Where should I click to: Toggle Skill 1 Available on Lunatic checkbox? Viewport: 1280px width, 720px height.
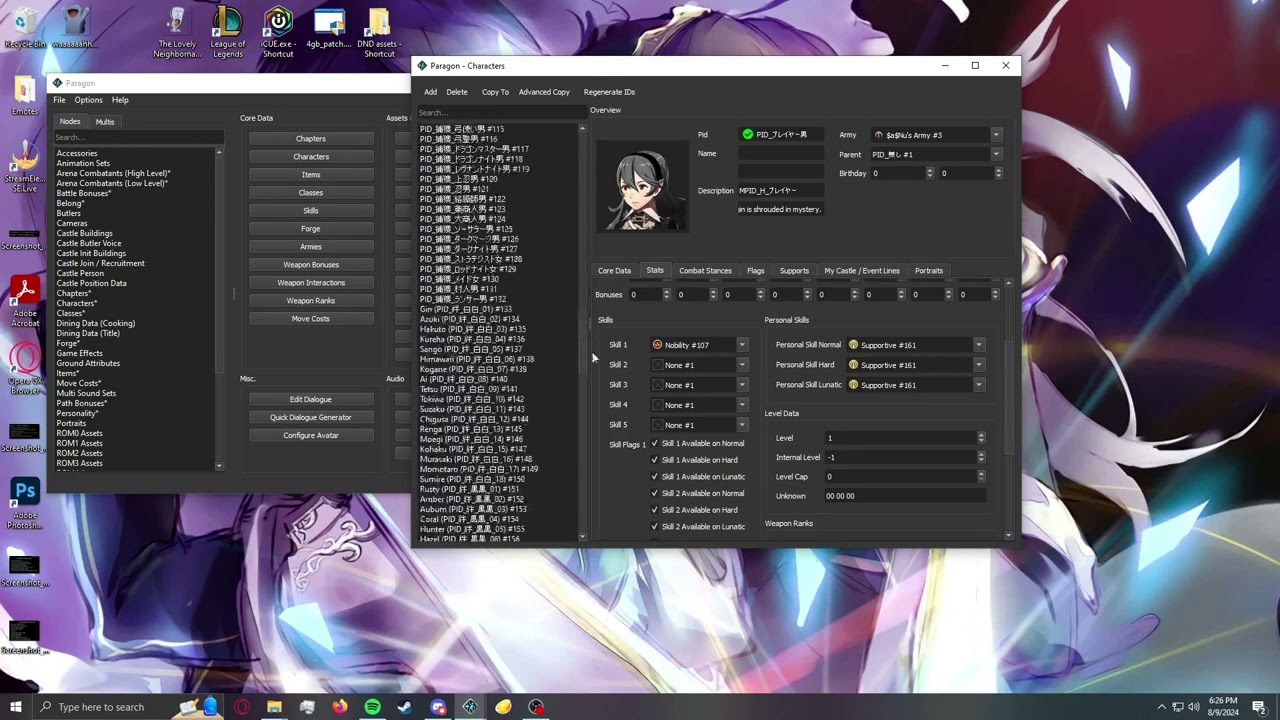655,477
